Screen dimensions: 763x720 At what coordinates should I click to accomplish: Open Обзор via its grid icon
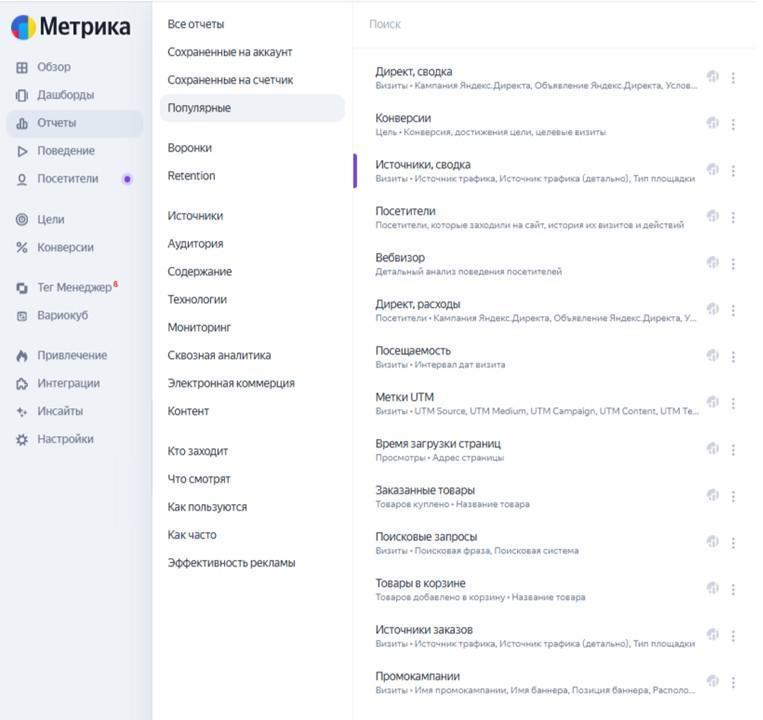[22, 67]
